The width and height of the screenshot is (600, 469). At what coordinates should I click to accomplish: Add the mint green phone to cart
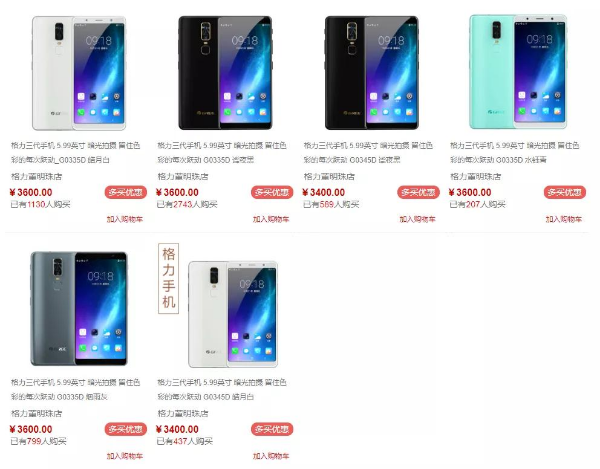click(x=564, y=219)
